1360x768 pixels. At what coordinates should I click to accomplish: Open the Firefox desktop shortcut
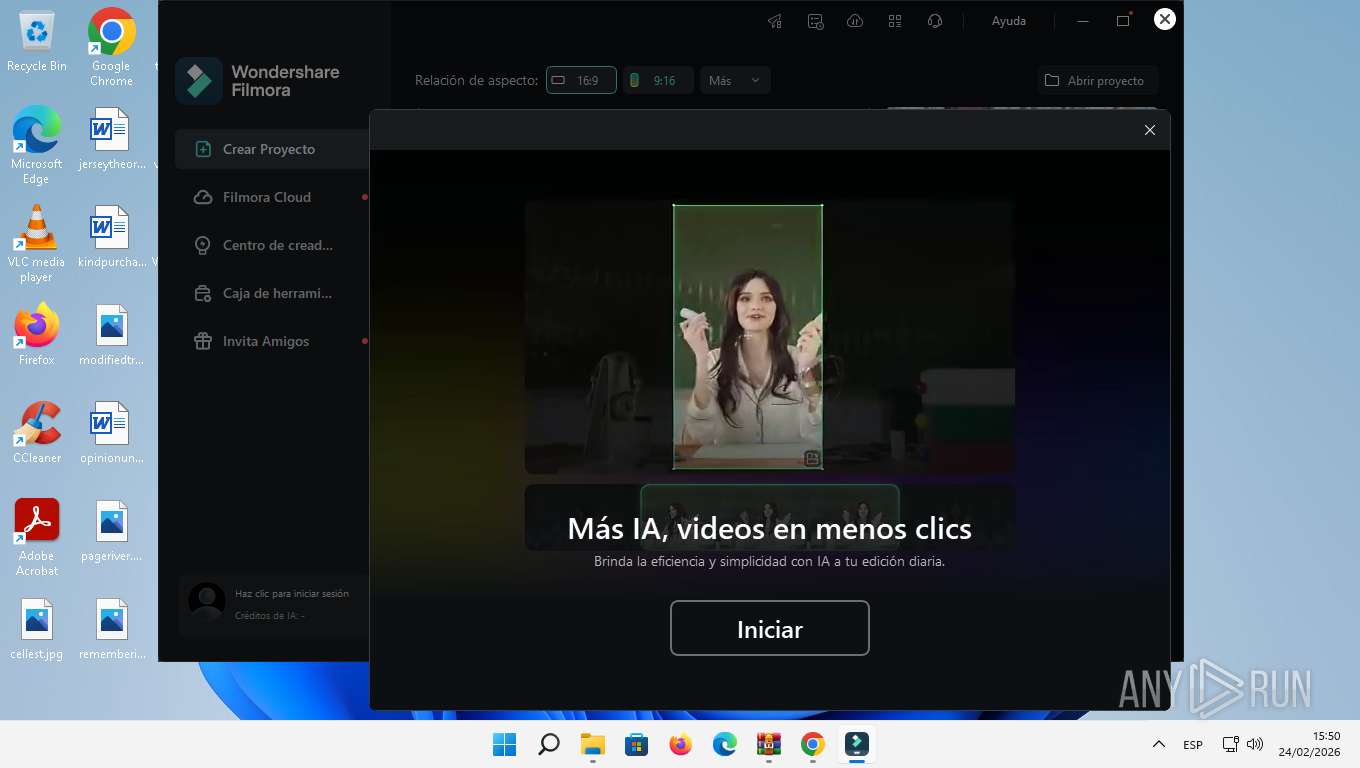(37, 335)
